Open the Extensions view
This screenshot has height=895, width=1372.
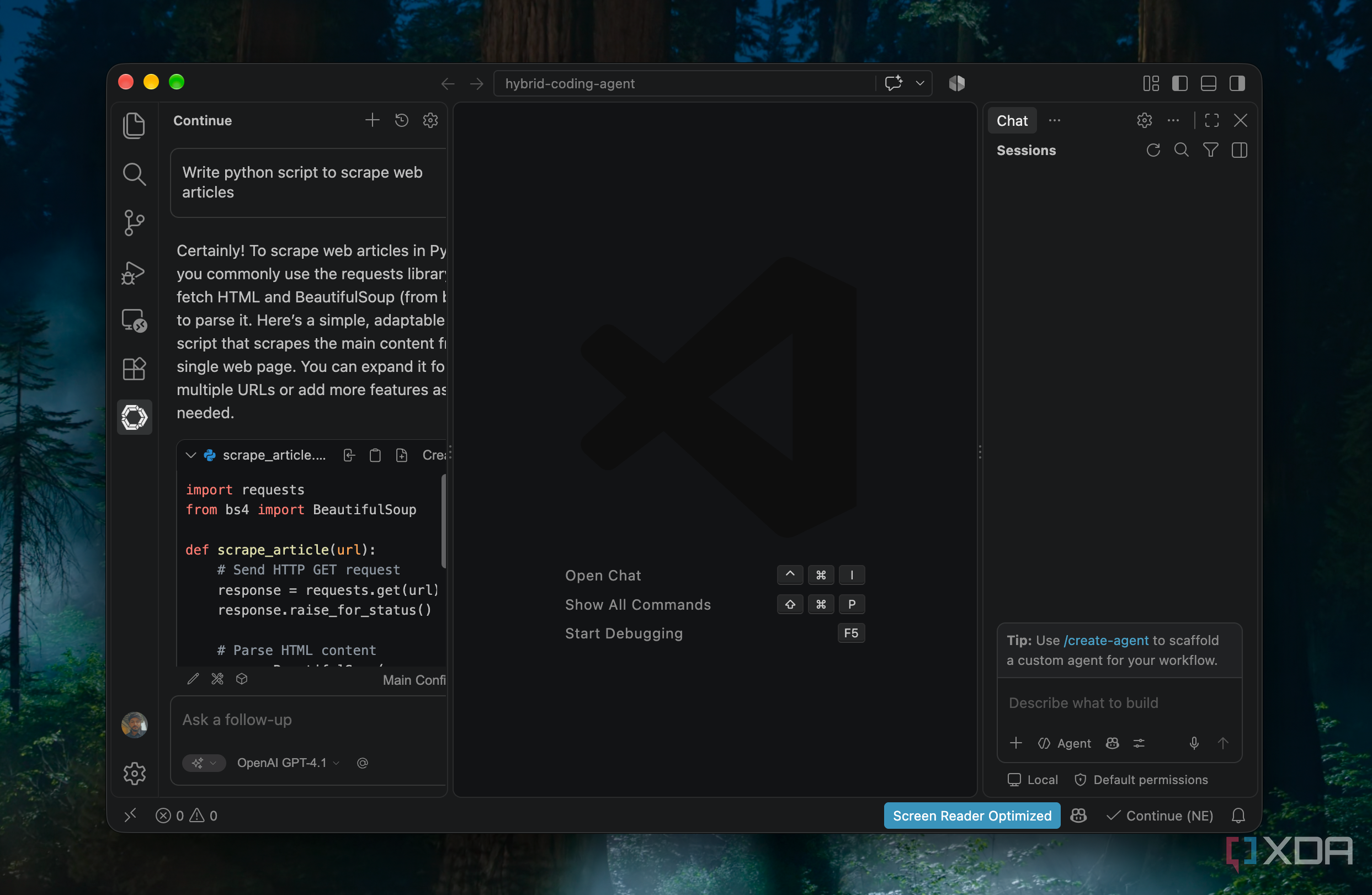click(x=134, y=369)
